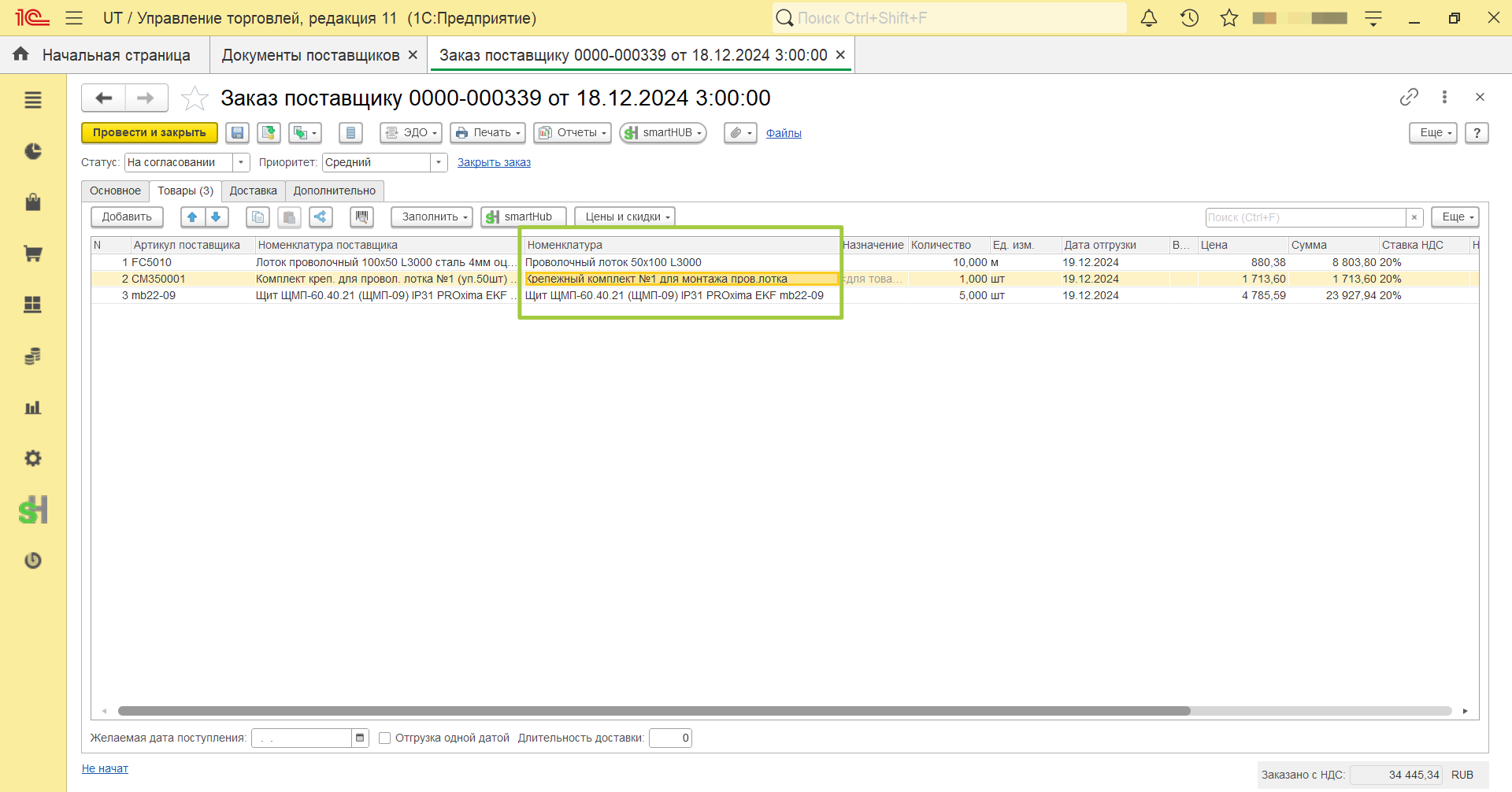The height and width of the screenshot is (792, 1512).
Task: Open calendar for Желаемая дата поступления
Action: click(x=360, y=738)
